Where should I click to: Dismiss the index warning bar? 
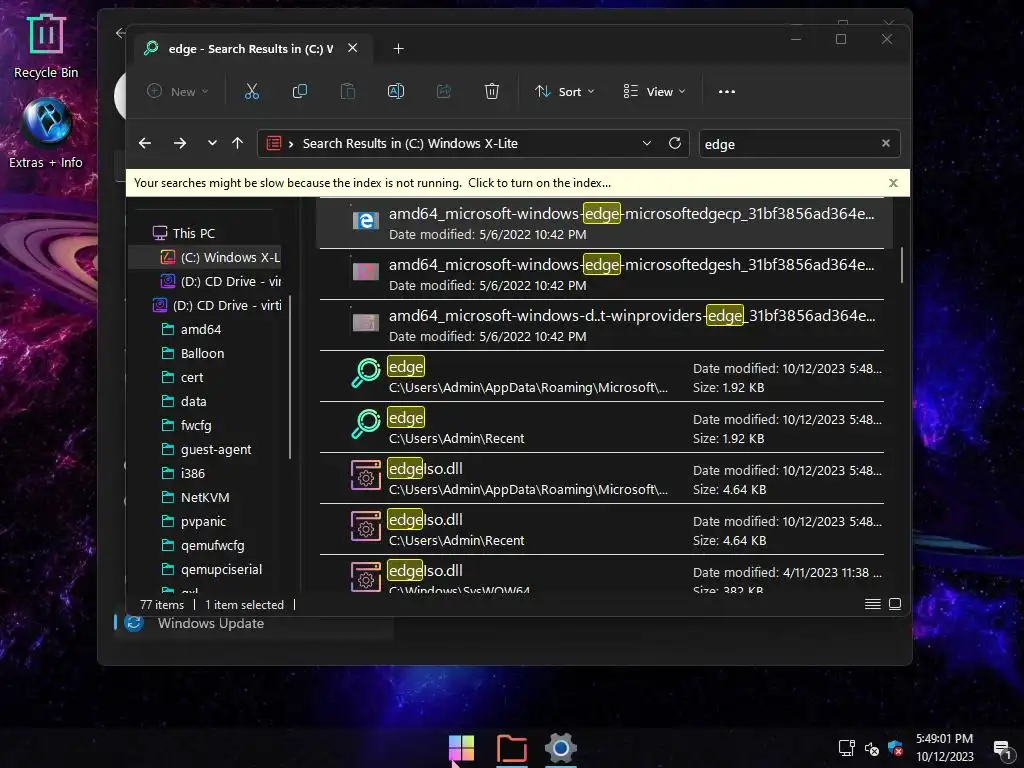(893, 183)
